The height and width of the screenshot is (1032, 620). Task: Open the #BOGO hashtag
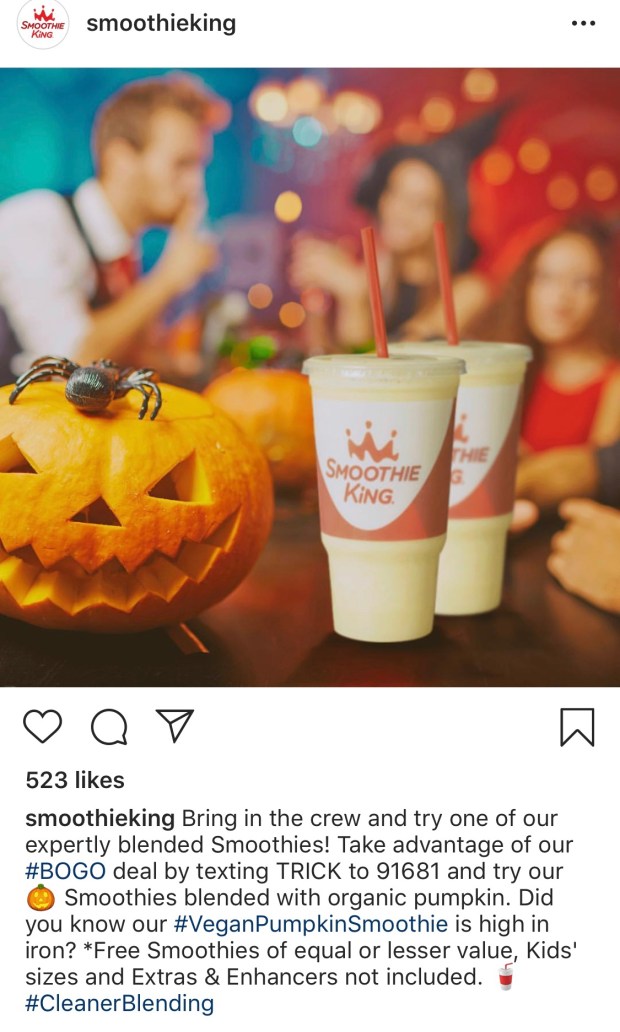[65, 871]
